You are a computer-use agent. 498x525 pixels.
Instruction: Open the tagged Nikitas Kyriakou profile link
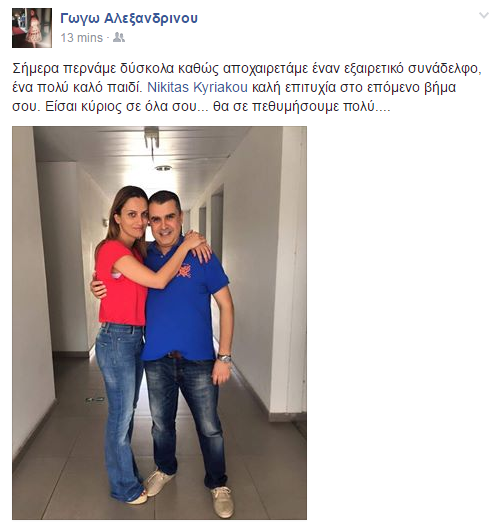point(197,87)
